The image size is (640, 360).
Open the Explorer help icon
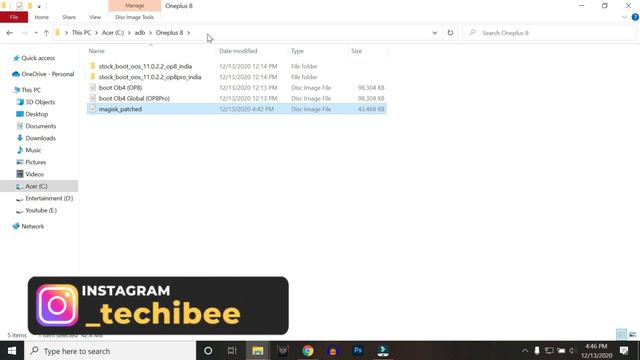[635, 17]
